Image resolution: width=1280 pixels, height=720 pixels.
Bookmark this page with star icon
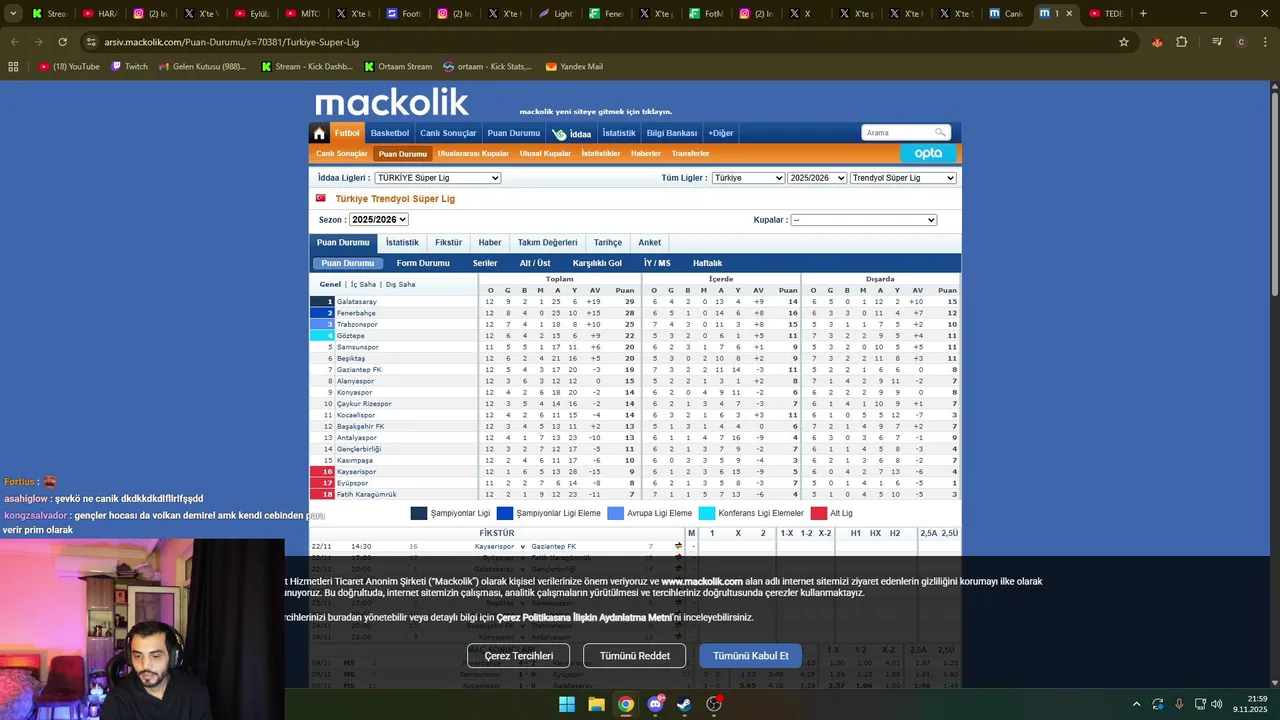pos(1124,42)
